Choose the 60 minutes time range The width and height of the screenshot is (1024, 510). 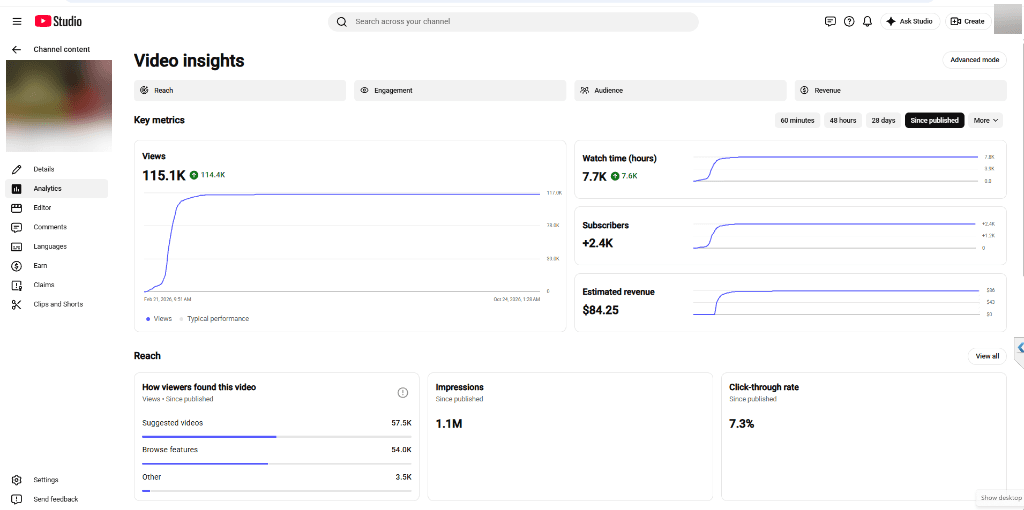coord(797,120)
